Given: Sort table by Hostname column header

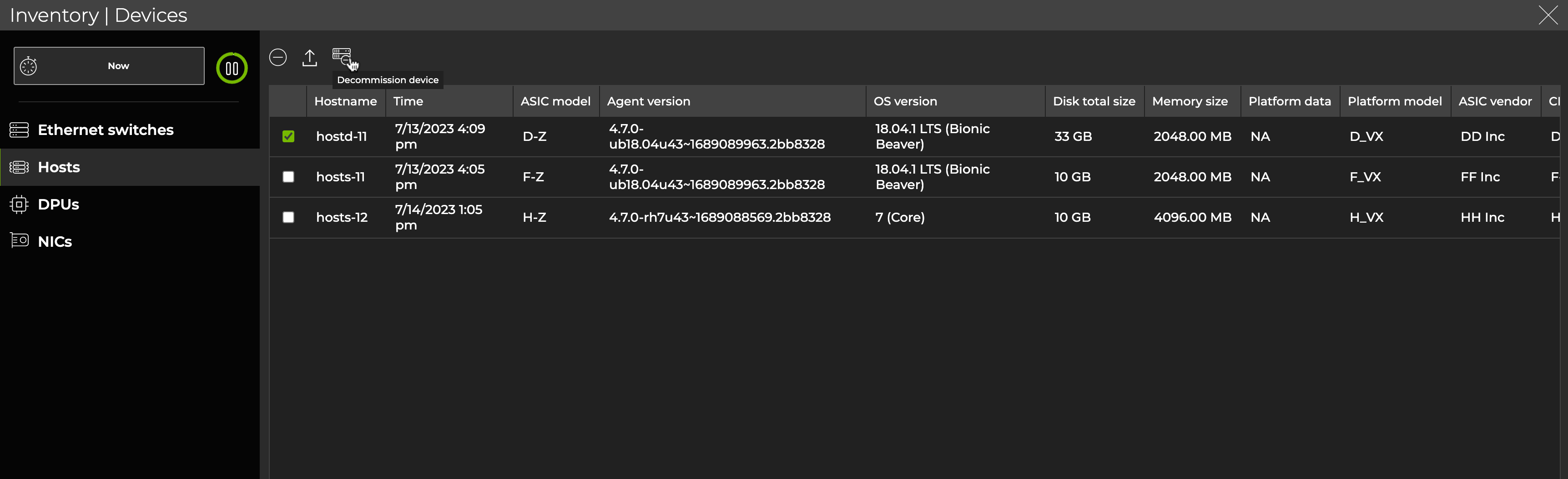Looking at the screenshot, I should [345, 101].
